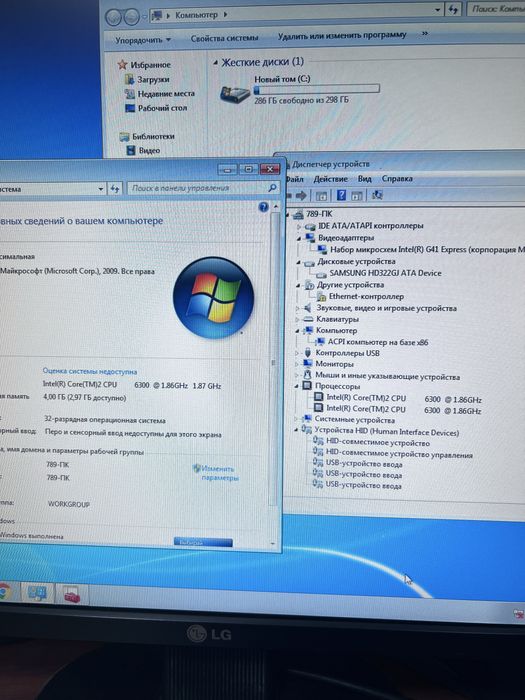Collapse the Дисковые устройства node
This screenshot has width=525, height=700.
coord(298,262)
